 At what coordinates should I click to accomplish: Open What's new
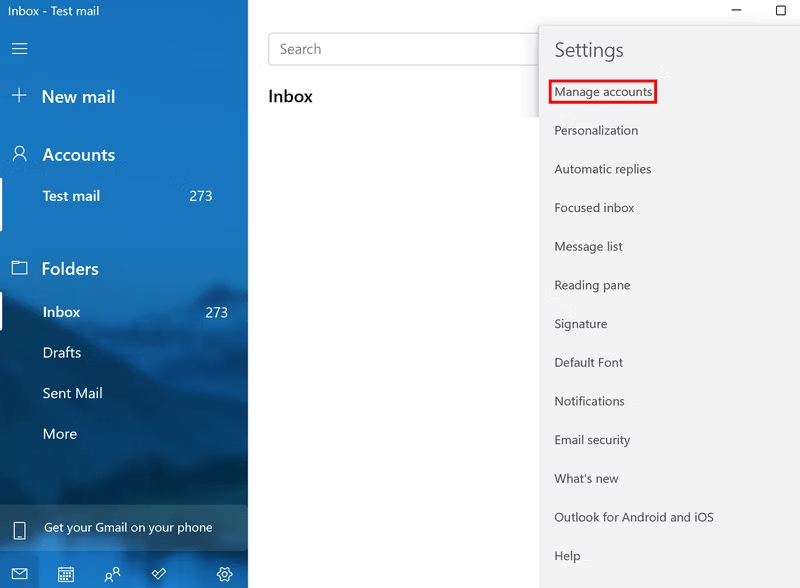pos(586,479)
